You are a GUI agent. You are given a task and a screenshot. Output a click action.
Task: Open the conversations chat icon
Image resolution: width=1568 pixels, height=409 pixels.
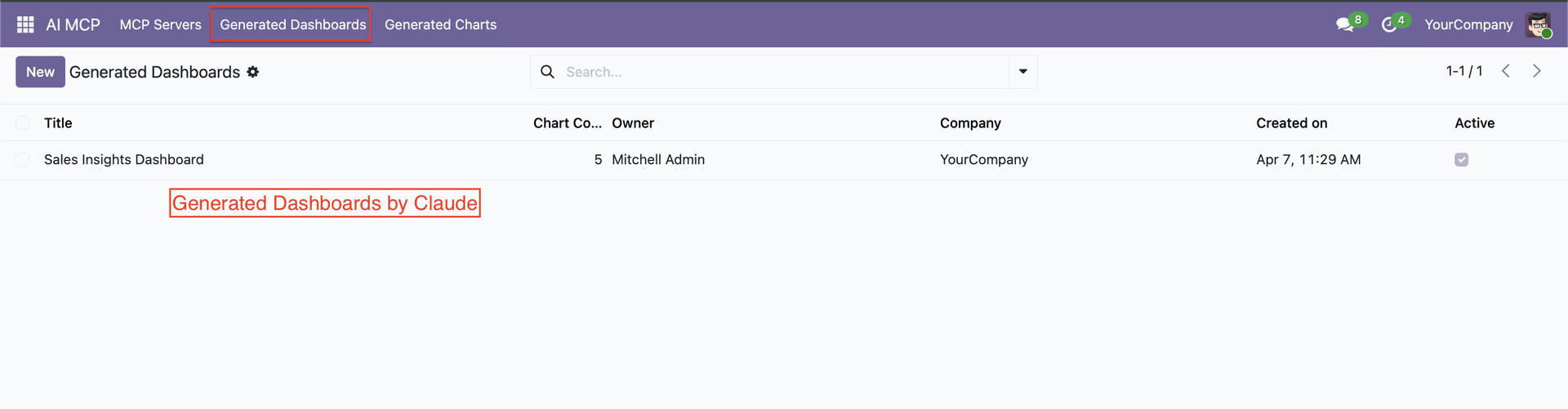[x=1344, y=24]
